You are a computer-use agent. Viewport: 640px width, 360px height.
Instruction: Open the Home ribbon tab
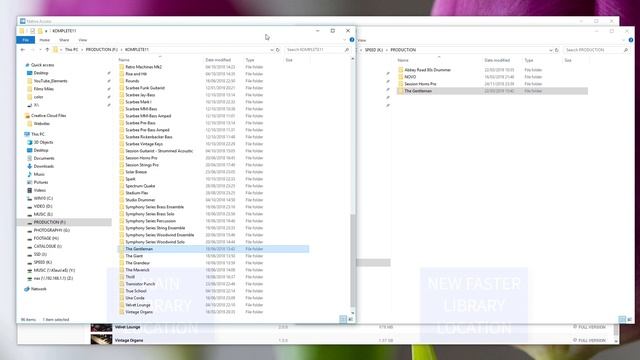click(44, 40)
